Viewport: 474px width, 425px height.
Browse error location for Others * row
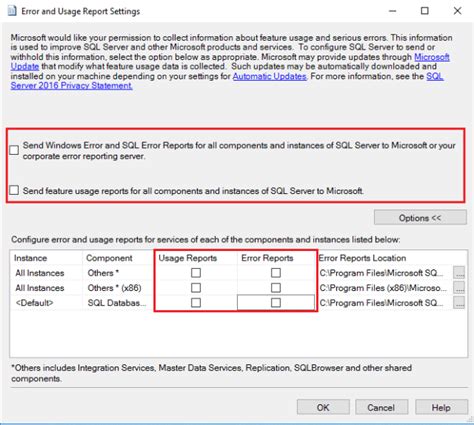click(459, 273)
